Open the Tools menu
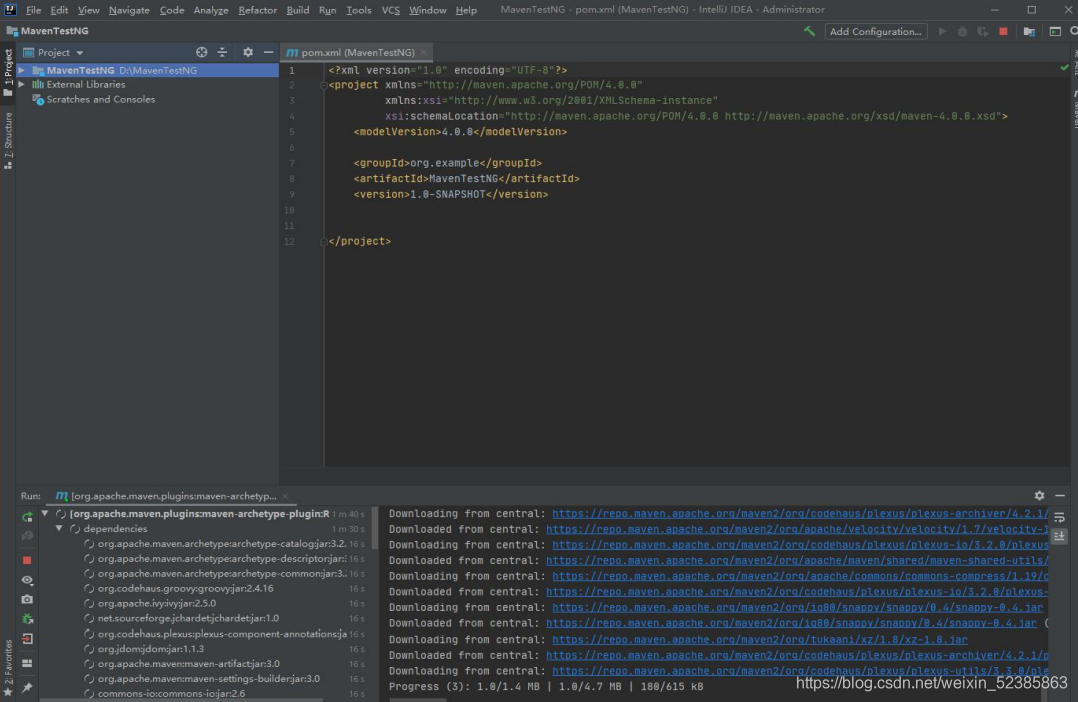The image size is (1078, 702). click(358, 10)
